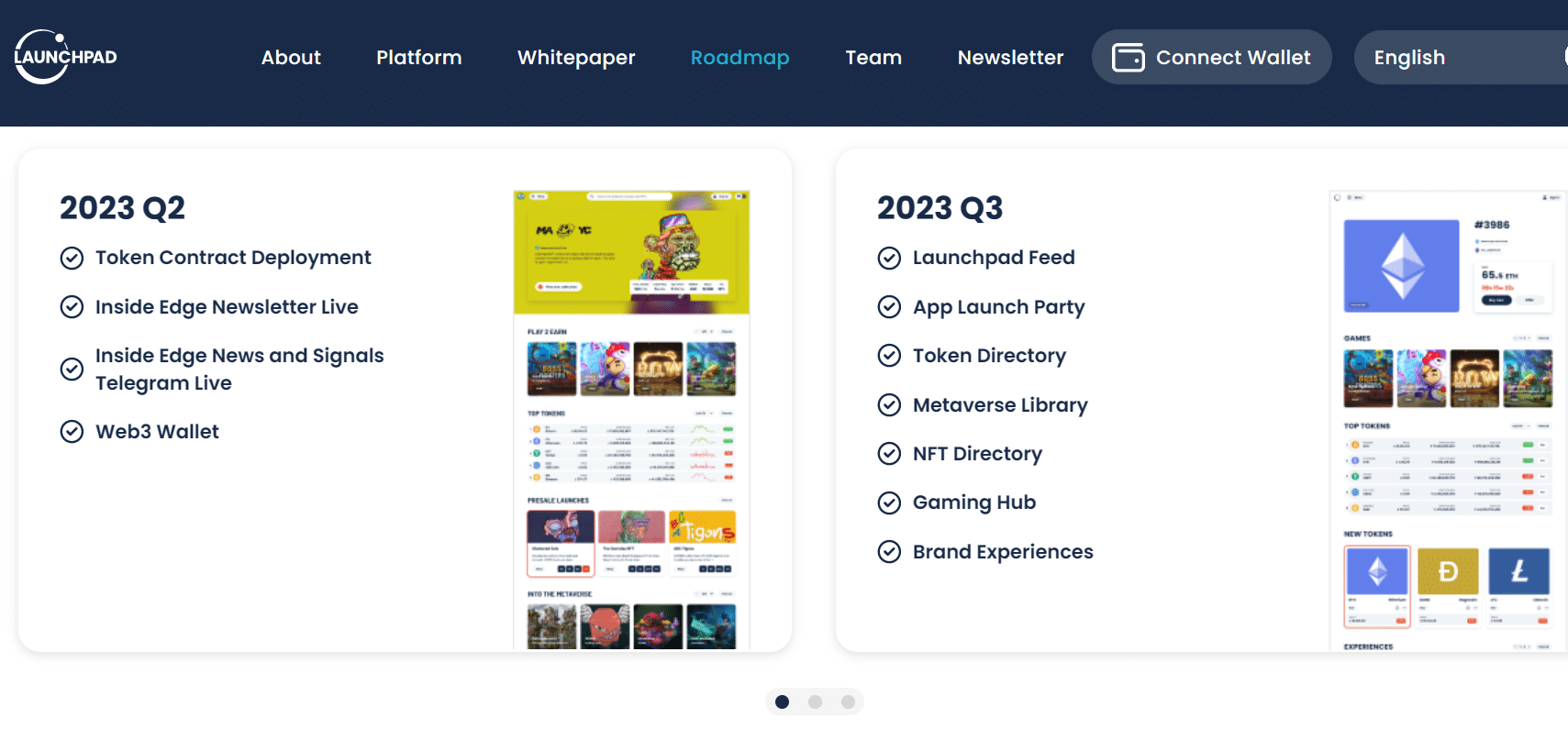Screen dimensions: 1568x729
Task: Click check icon beside NFT Directory
Action: [889, 454]
